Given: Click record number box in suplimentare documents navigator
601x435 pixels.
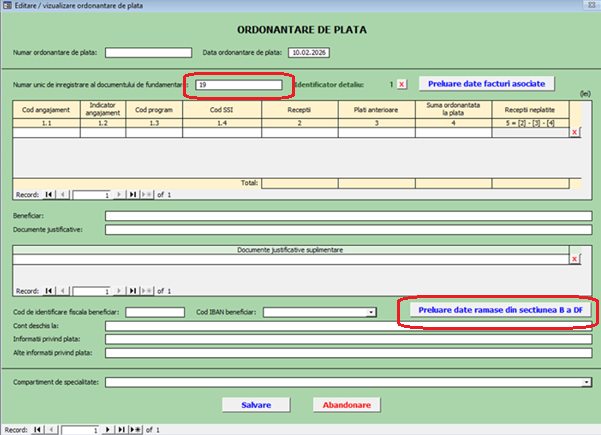Looking at the screenshot, I should pyautogui.click(x=92, y=291).
